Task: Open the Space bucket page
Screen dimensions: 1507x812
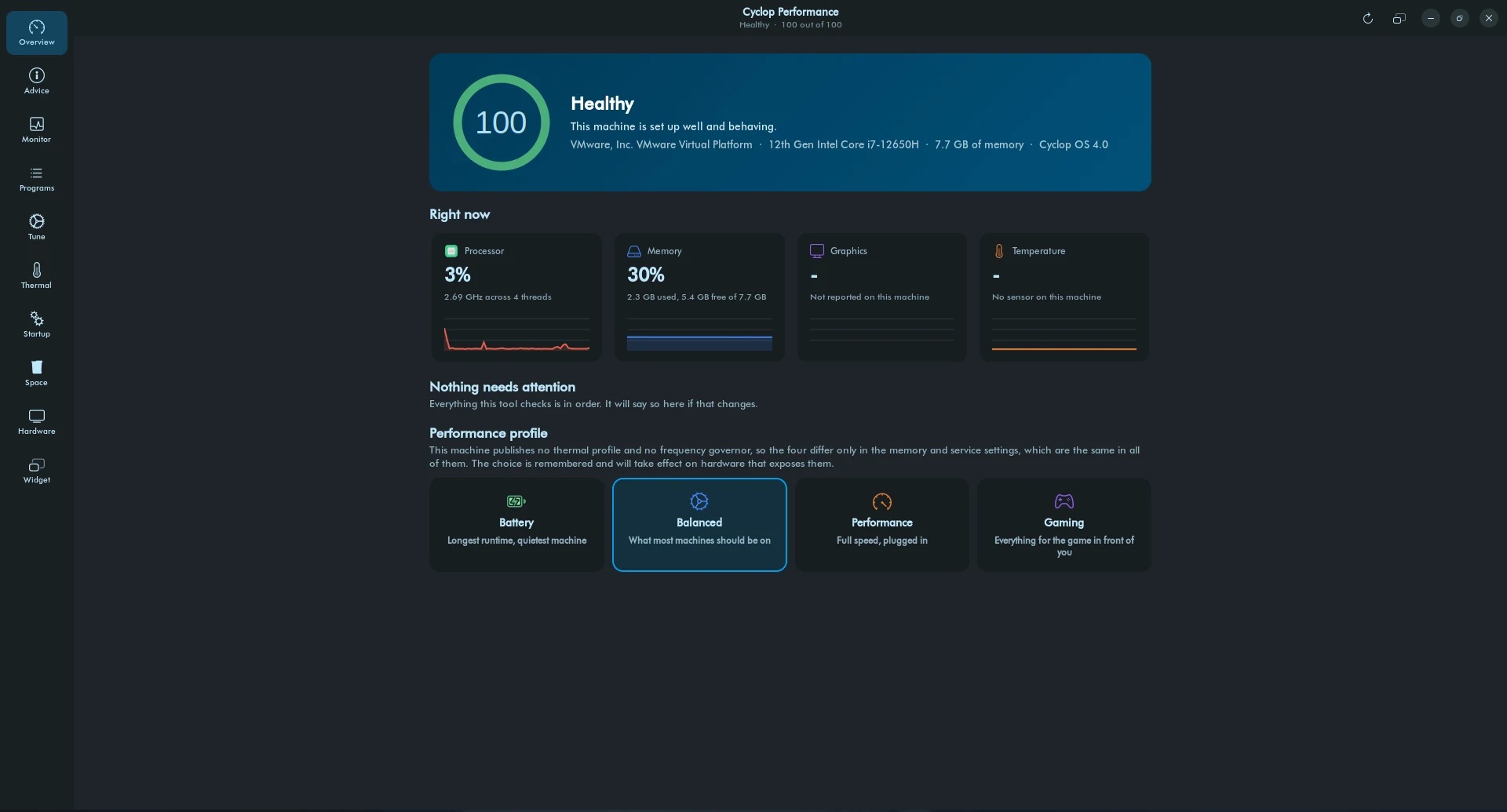Action: coord(36,373)
